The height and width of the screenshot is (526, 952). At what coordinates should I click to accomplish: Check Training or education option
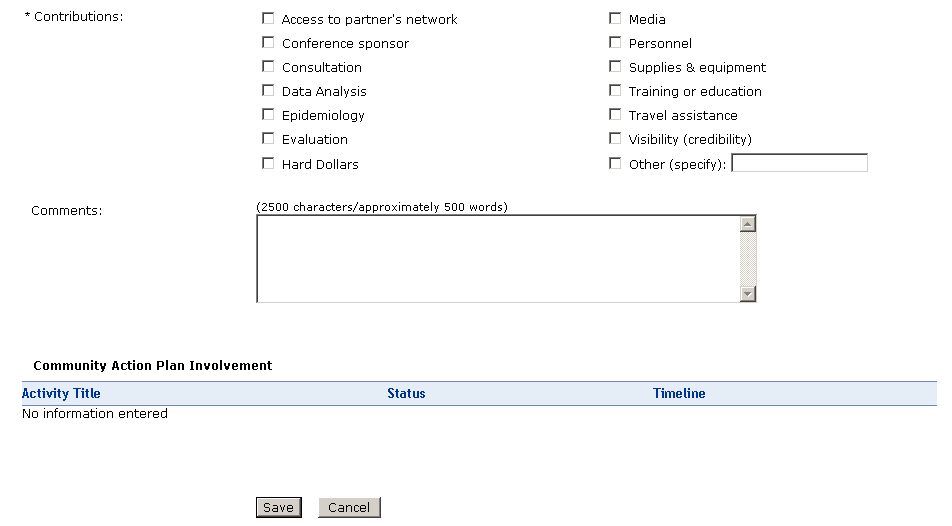615,91
